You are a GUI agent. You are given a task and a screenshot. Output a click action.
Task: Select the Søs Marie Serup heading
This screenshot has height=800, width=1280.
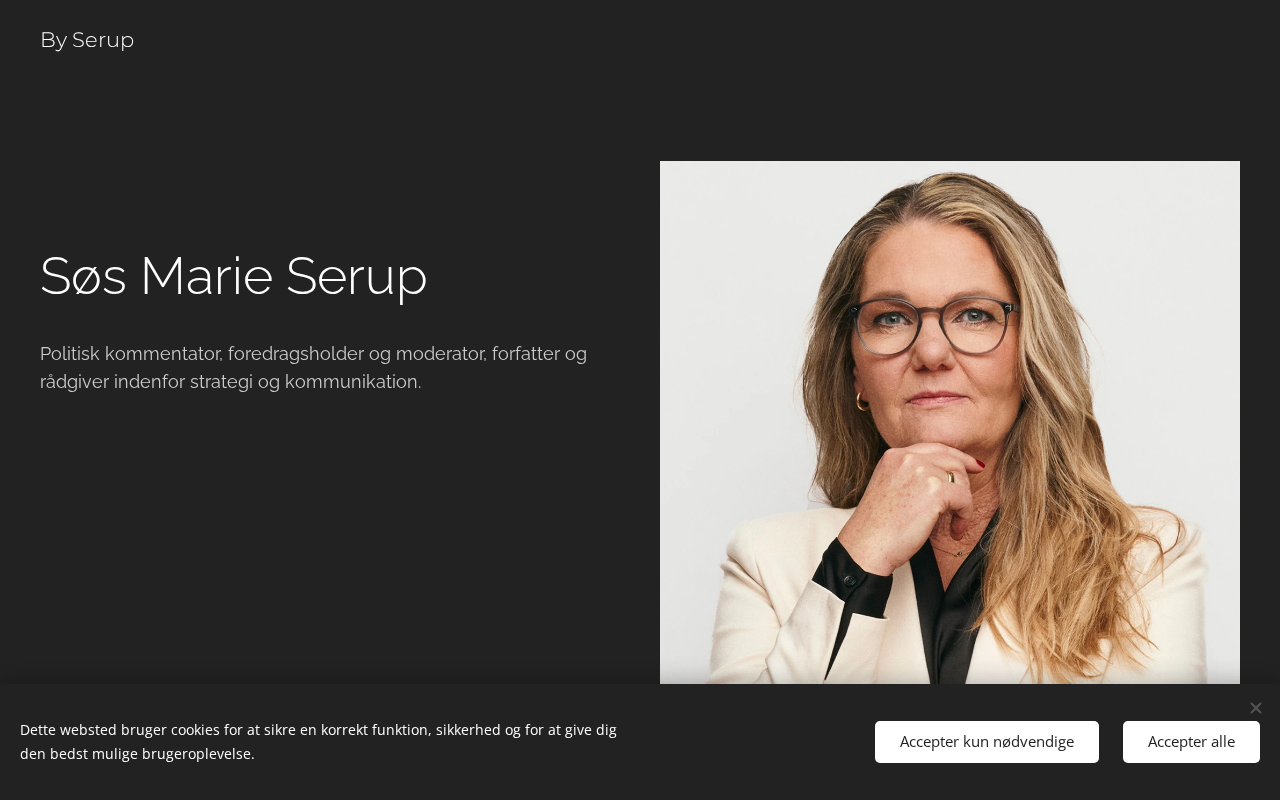click(234, 276)
